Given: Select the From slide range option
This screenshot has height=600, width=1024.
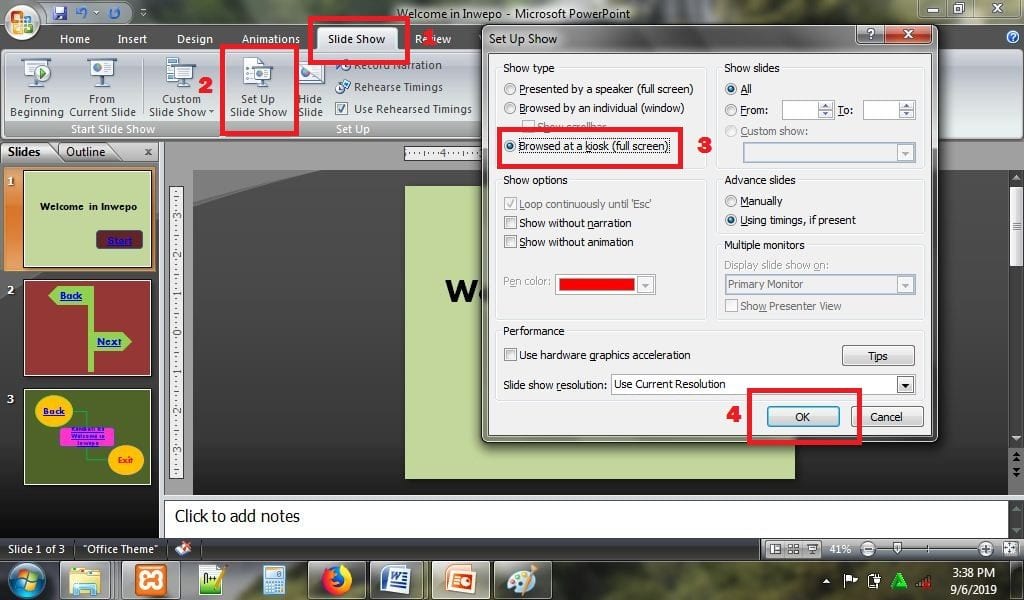Looking at the screenshot, I should 746,110.
